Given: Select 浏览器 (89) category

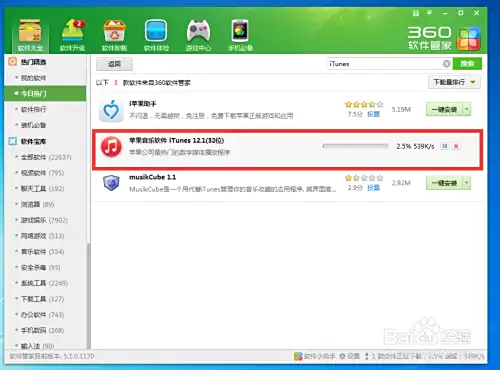Looking at the screenshot, I should click(37, 204).
